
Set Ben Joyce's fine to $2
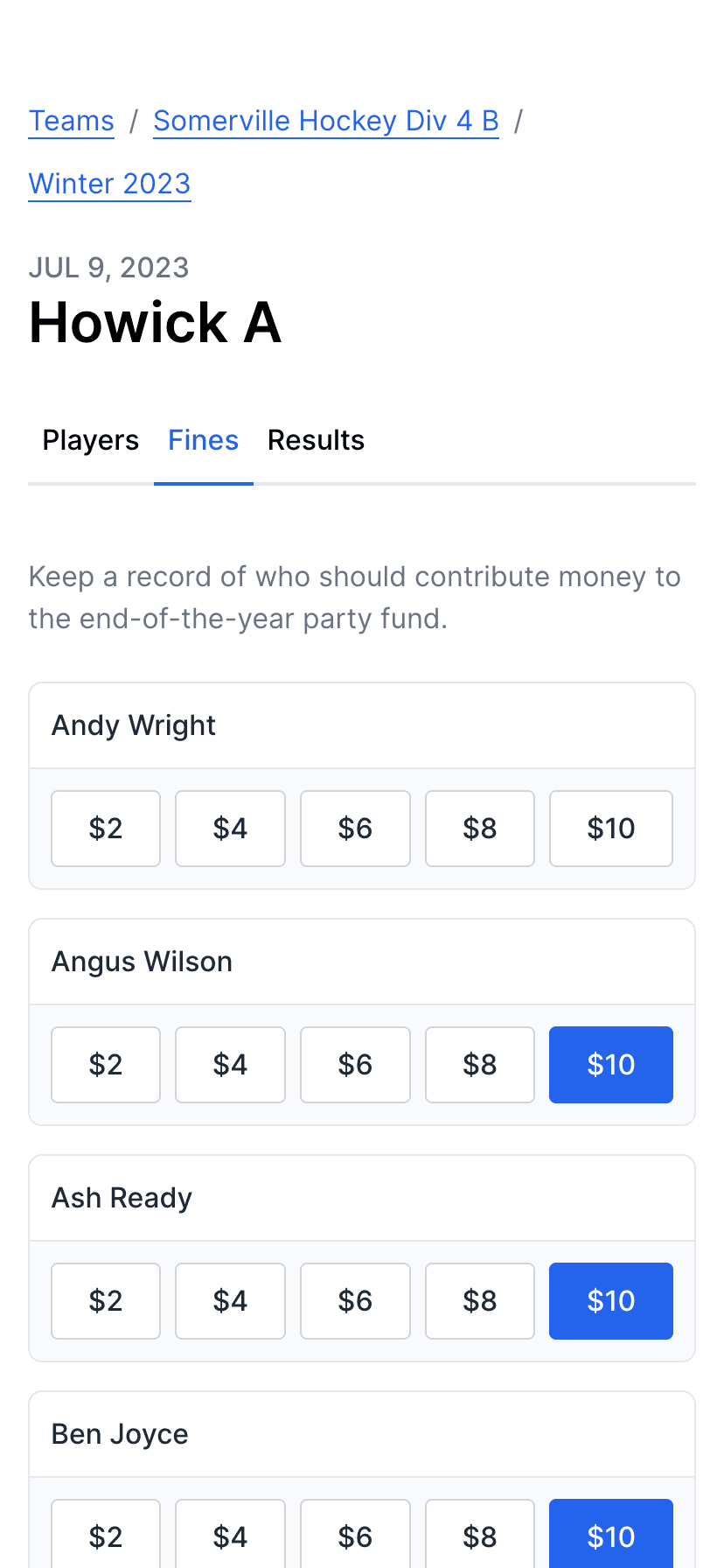(x=106, y=1536)
